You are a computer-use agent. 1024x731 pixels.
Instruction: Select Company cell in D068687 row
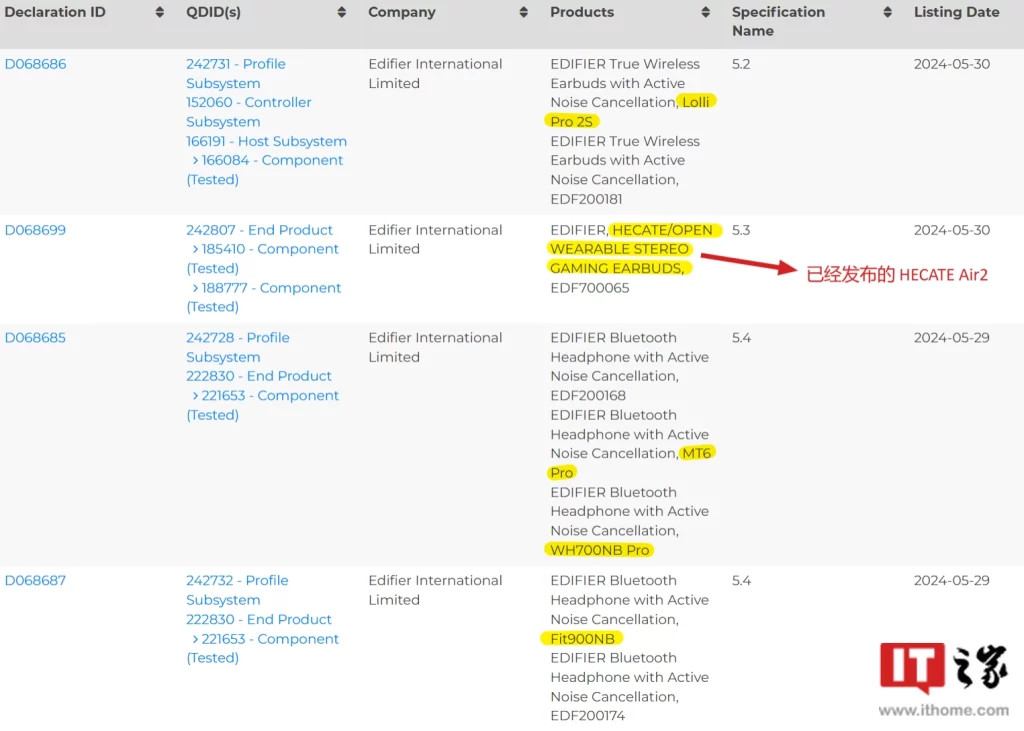pyautogui.click(x=435, y=590)
